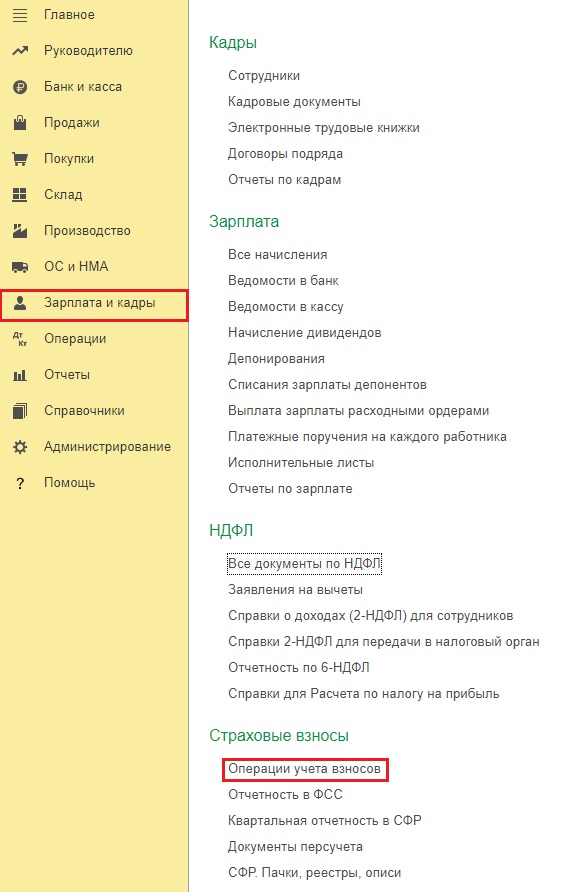Viewport: 569px width, 892px height.
Task: Open Электронные трудовые книжки
Action: [324, 127]
